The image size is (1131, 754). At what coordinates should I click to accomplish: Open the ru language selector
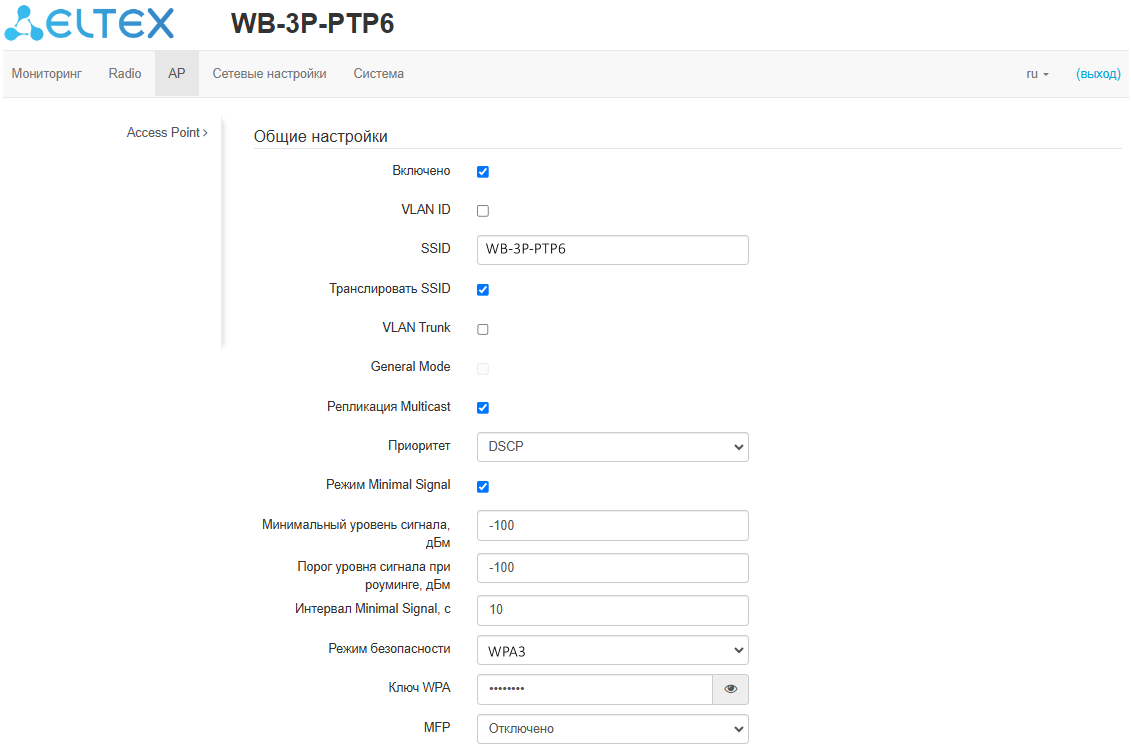1037,74
